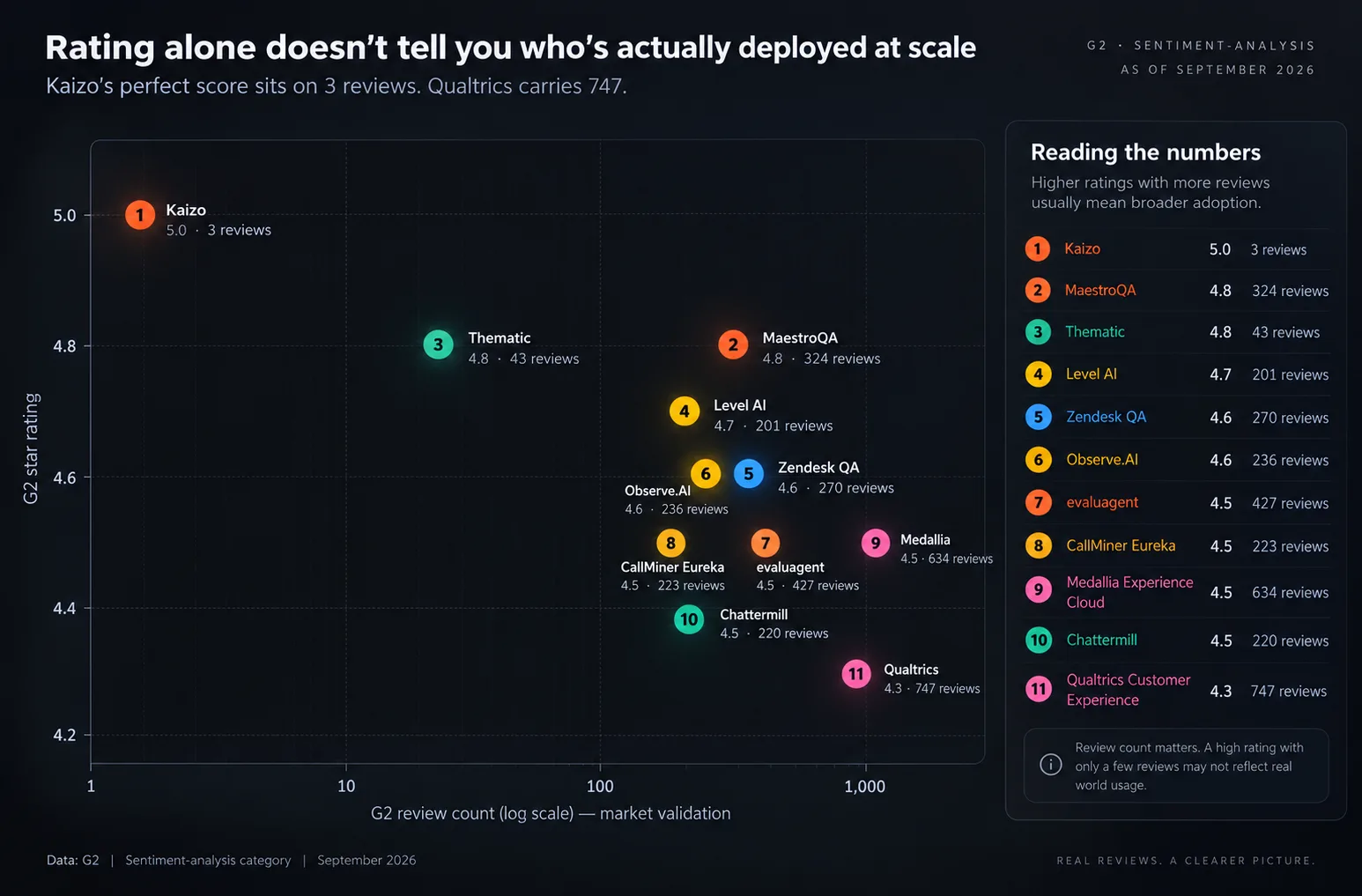Click 'September 2026' in the footer
The image size is (1362, 896).
coord(366,861)
